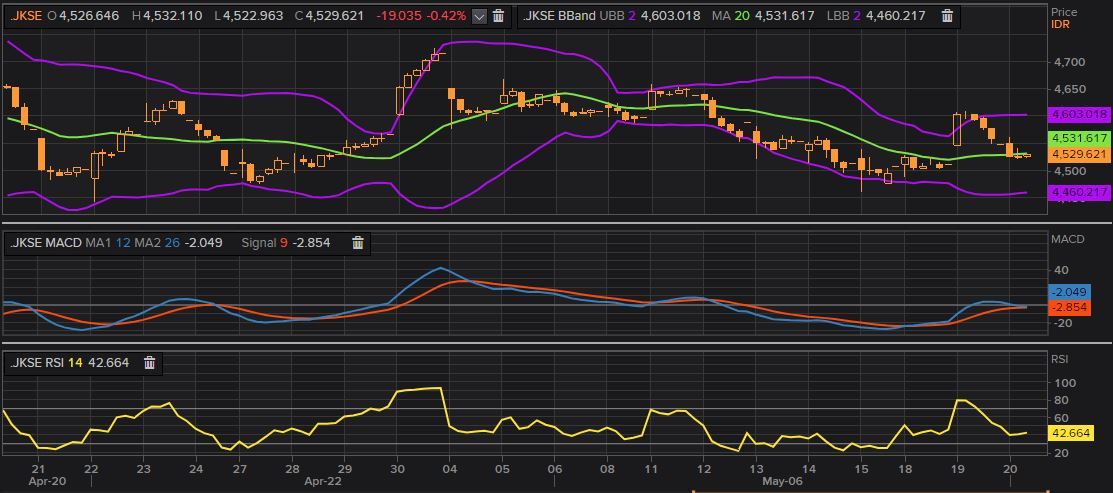This screenshot has width=1113, height=493.
Task: Remove the Bollinger Band indicator via trash icon
Action: 947,16
